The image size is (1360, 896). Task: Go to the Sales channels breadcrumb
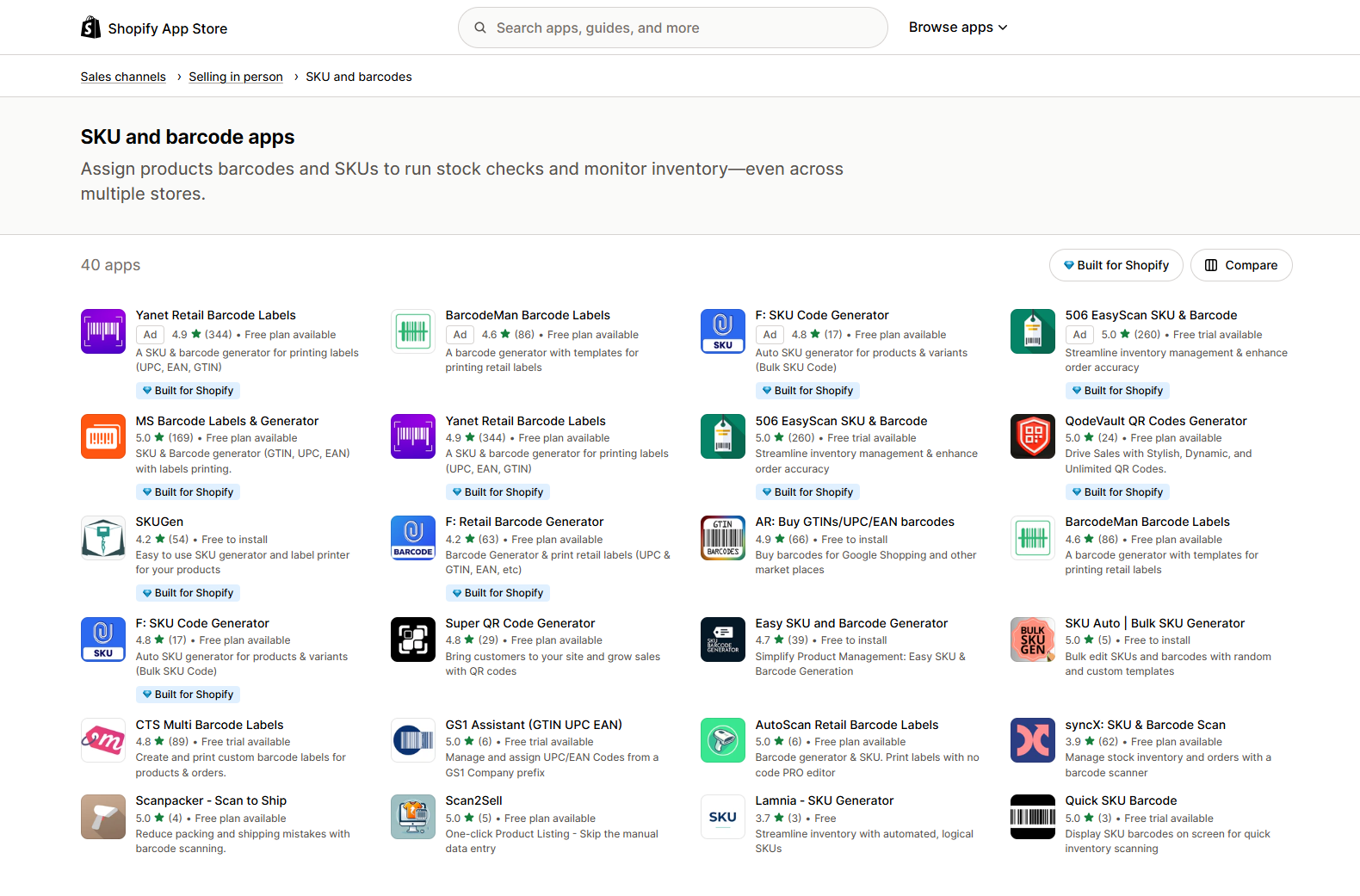click(123, 77)
